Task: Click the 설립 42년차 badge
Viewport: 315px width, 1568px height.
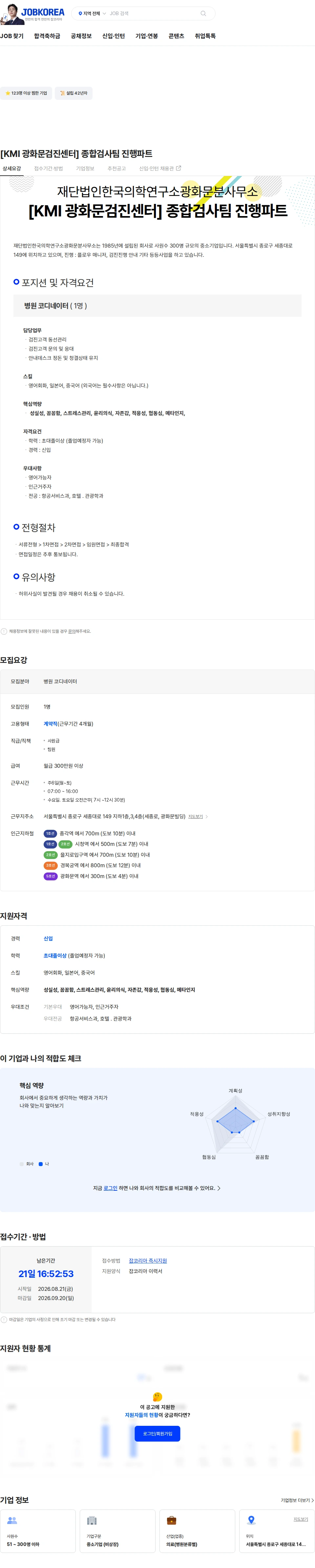Action: click(x=73, y=93)
